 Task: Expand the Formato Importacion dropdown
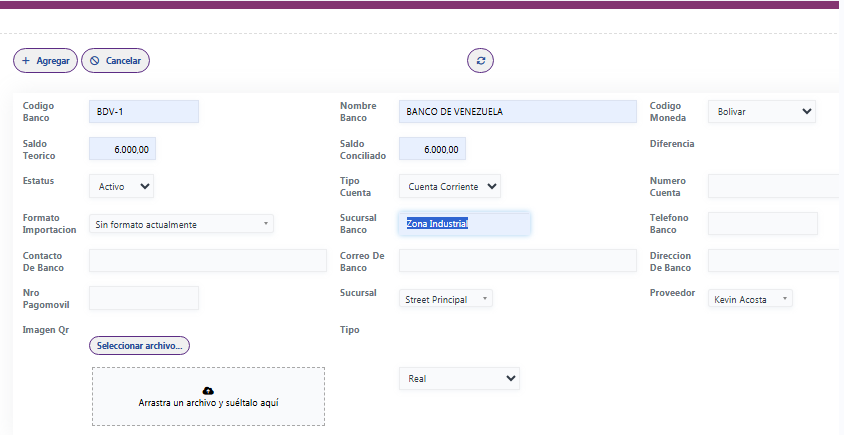tap(181, 224)
